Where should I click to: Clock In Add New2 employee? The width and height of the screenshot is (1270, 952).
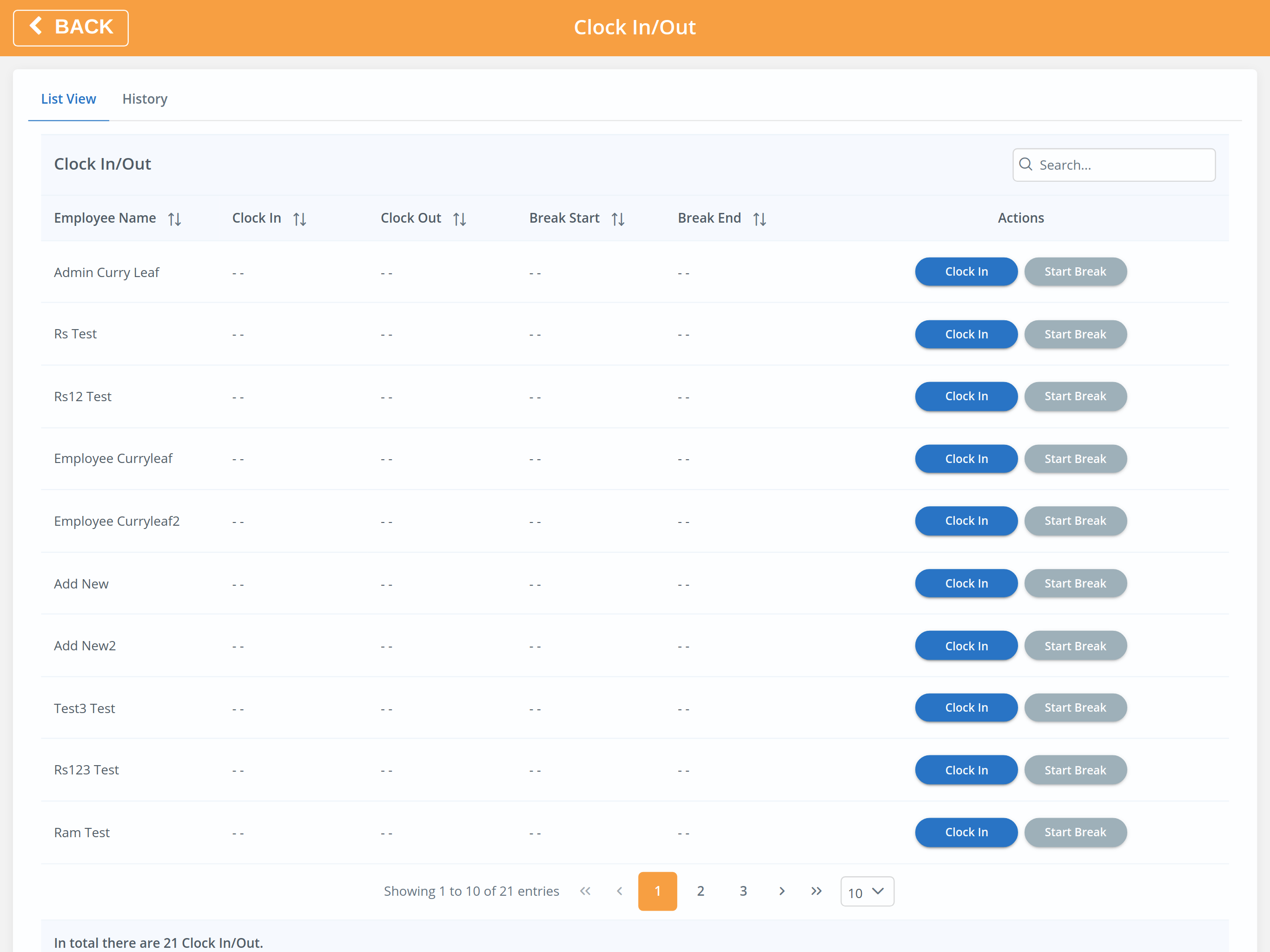point(966,646)
